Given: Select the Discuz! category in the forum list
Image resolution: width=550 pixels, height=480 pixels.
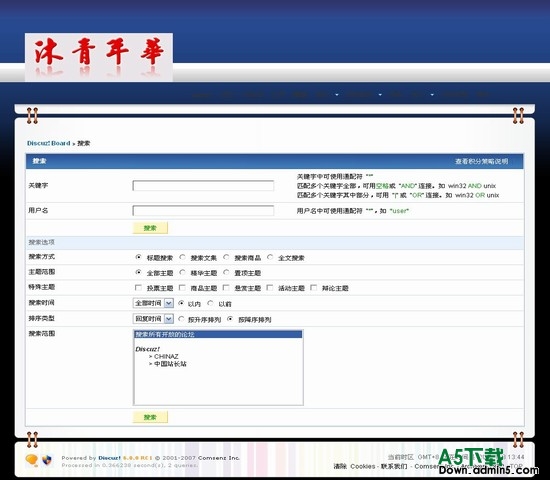Looking at the screenshot, I should point(148,349).
